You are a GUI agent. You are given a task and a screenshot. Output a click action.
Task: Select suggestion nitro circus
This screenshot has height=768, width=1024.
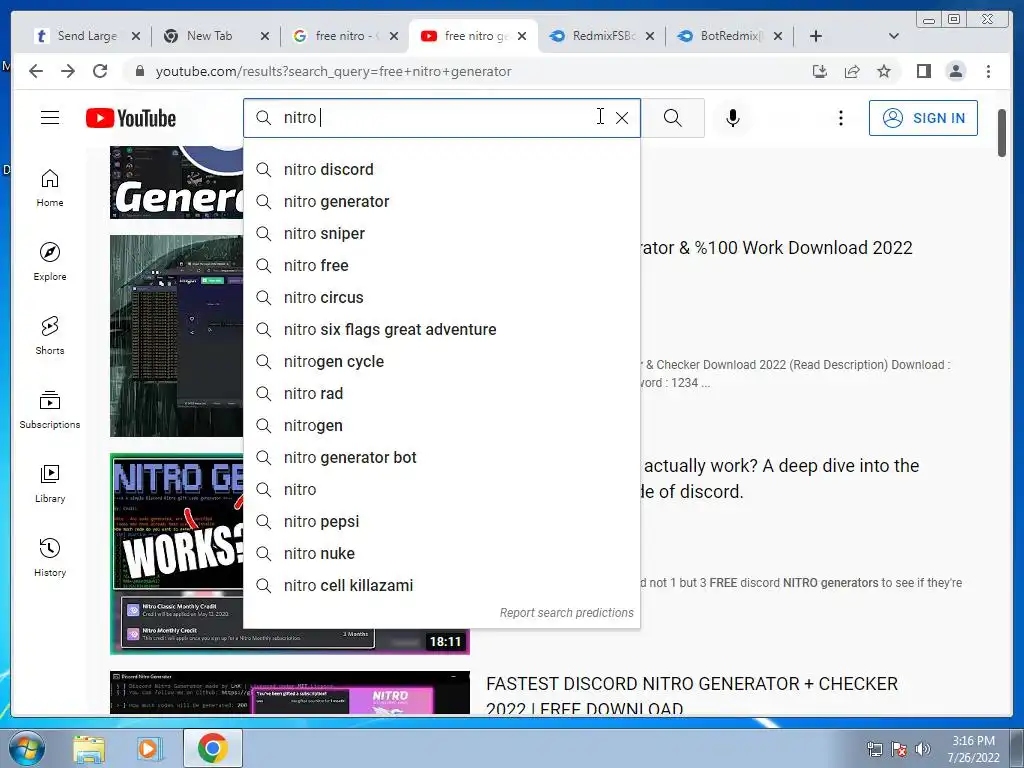point(441,297)
